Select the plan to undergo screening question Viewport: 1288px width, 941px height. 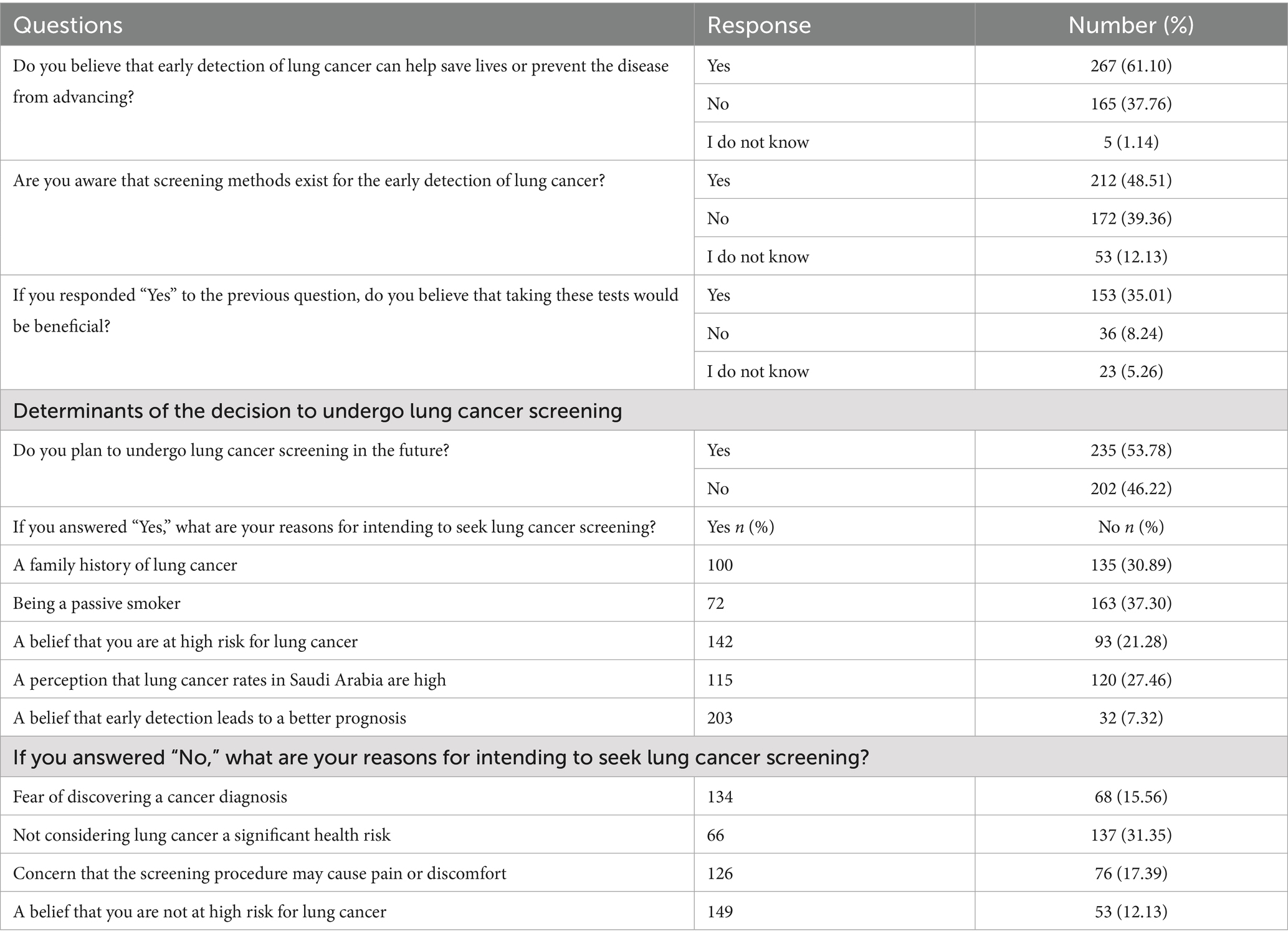231,451
